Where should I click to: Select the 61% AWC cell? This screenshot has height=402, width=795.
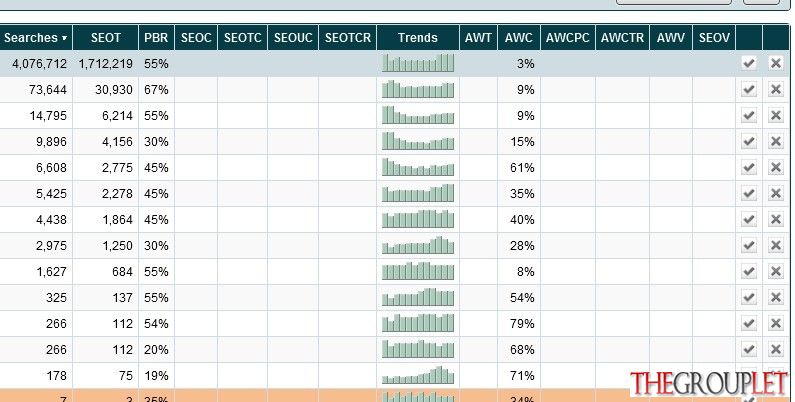pyautogui.click(x=519, y=168)
